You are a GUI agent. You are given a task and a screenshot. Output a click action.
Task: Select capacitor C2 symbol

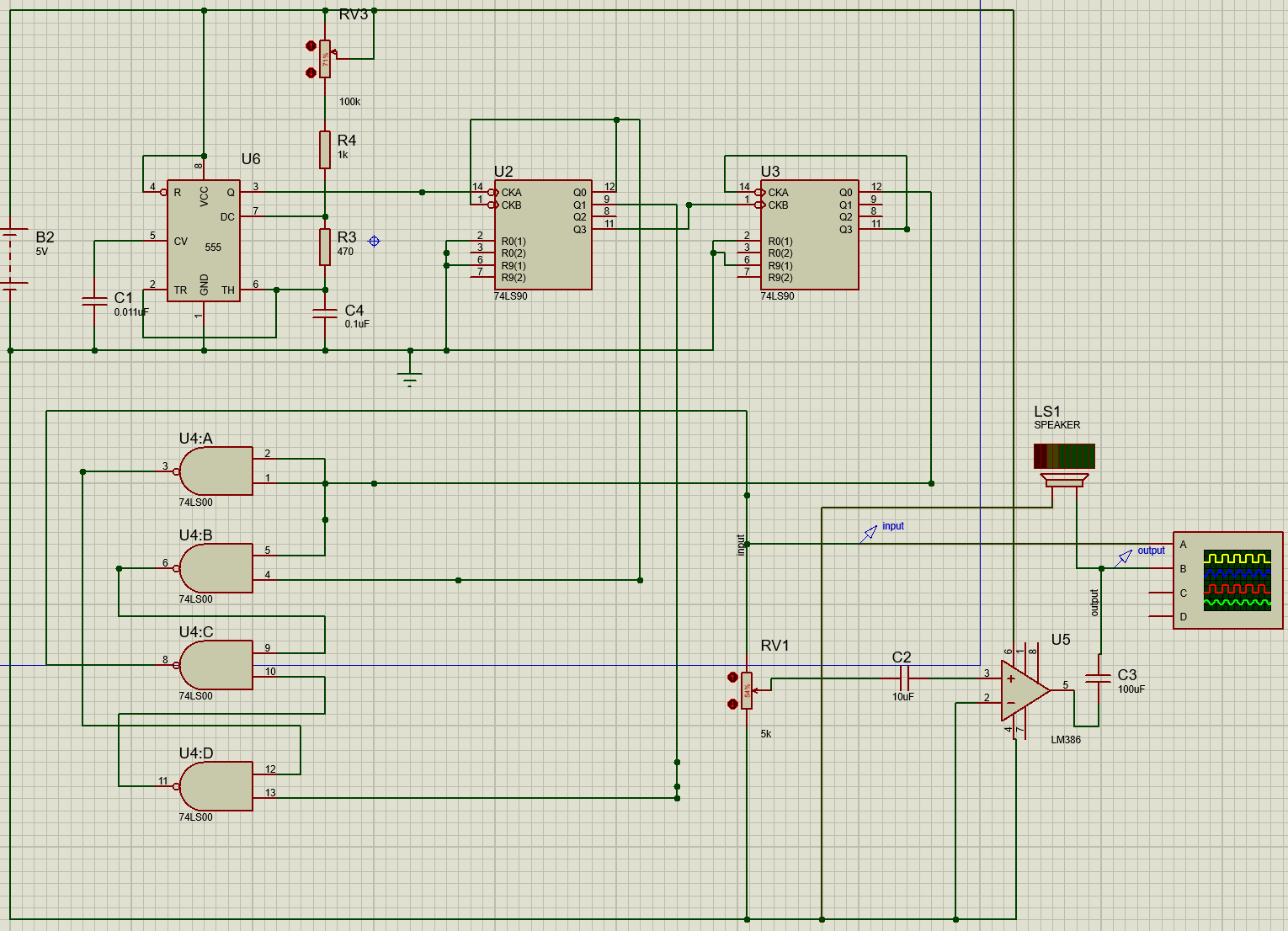[904, 678]
